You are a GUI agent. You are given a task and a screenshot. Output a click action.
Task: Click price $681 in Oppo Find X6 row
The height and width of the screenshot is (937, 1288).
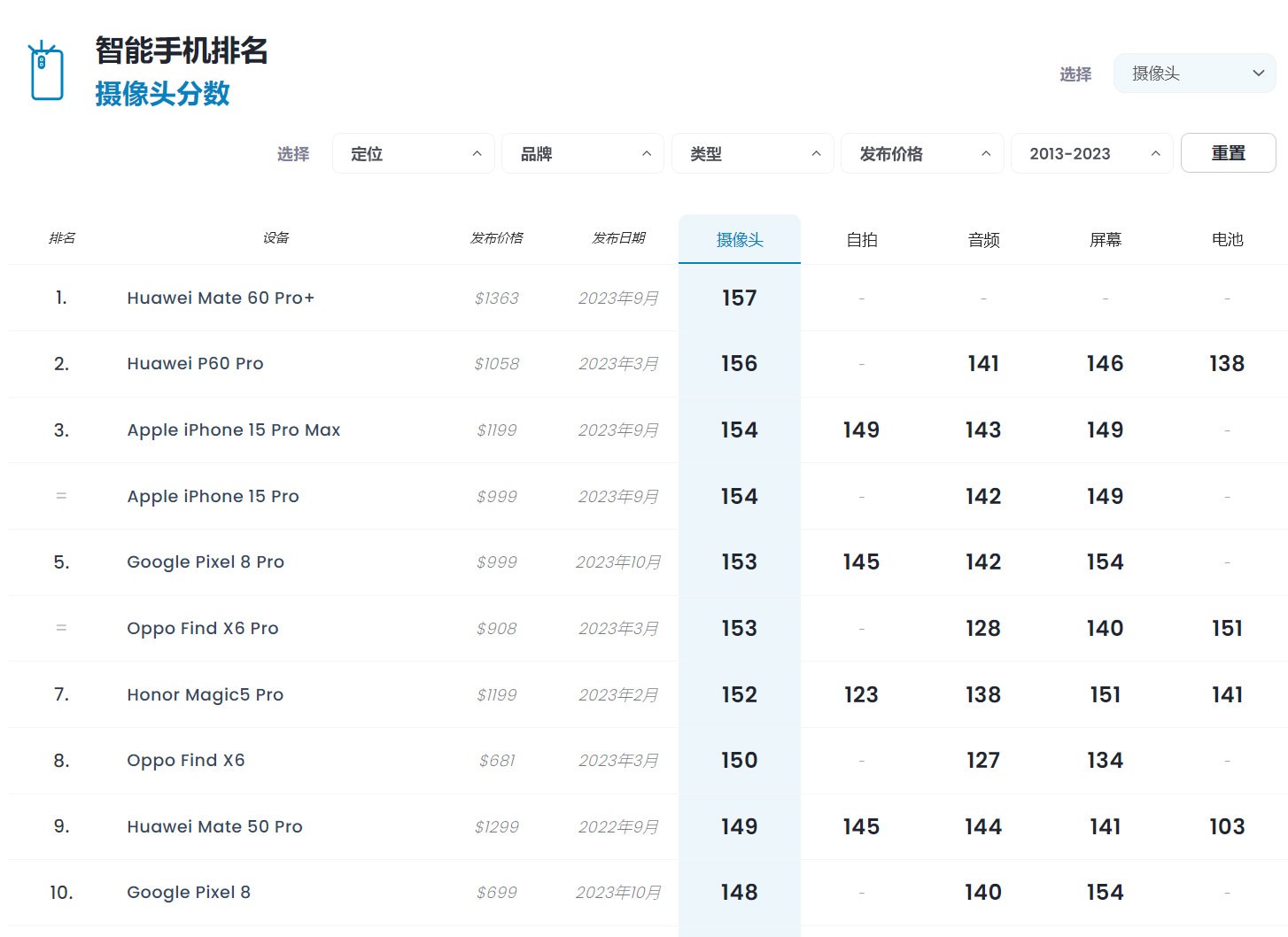point(497,761)
